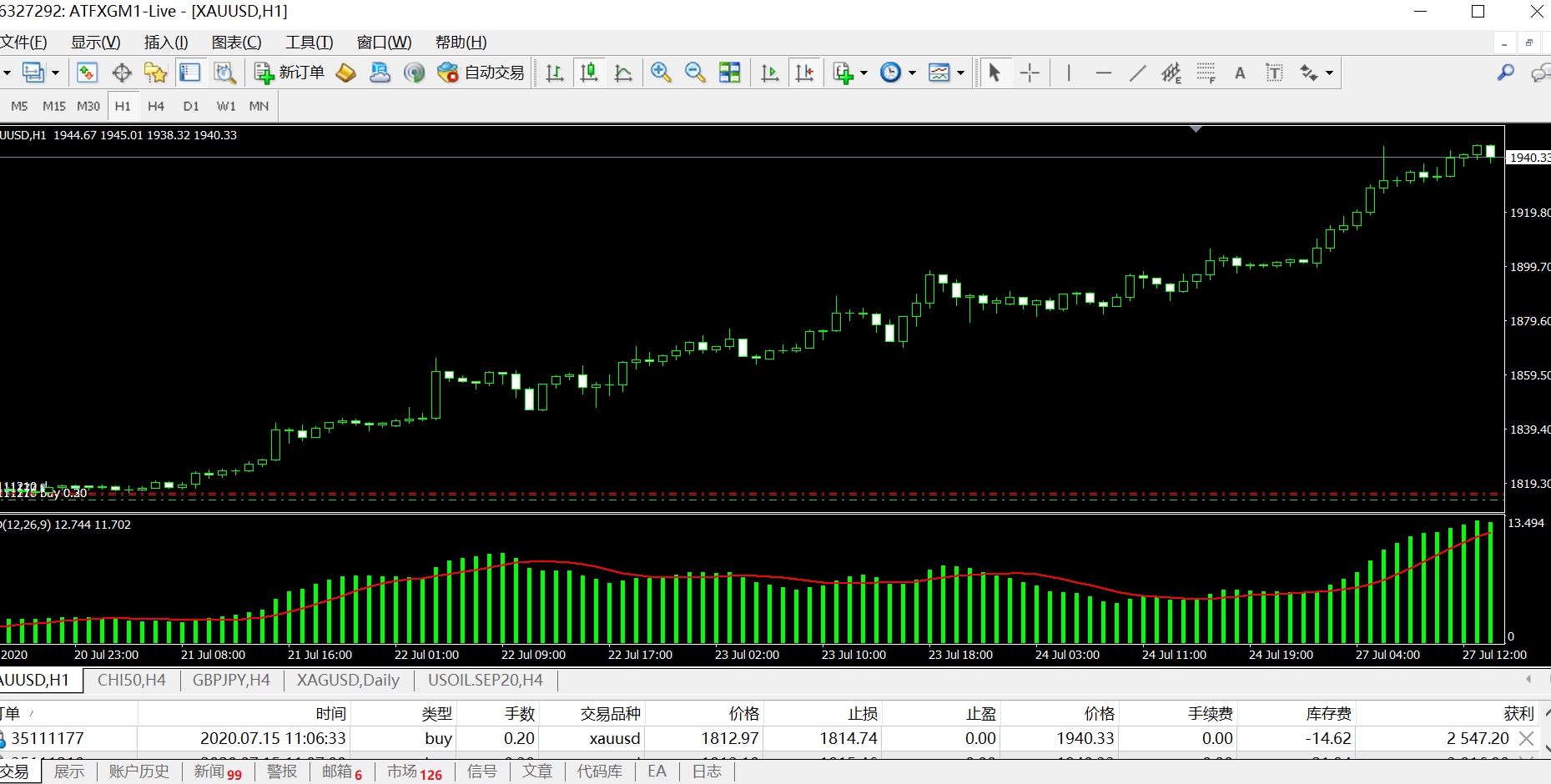This screenshot has width=1551, height=784.
Task: Toggle the 自动交易 auto trading button
Action: click(481, 73)
